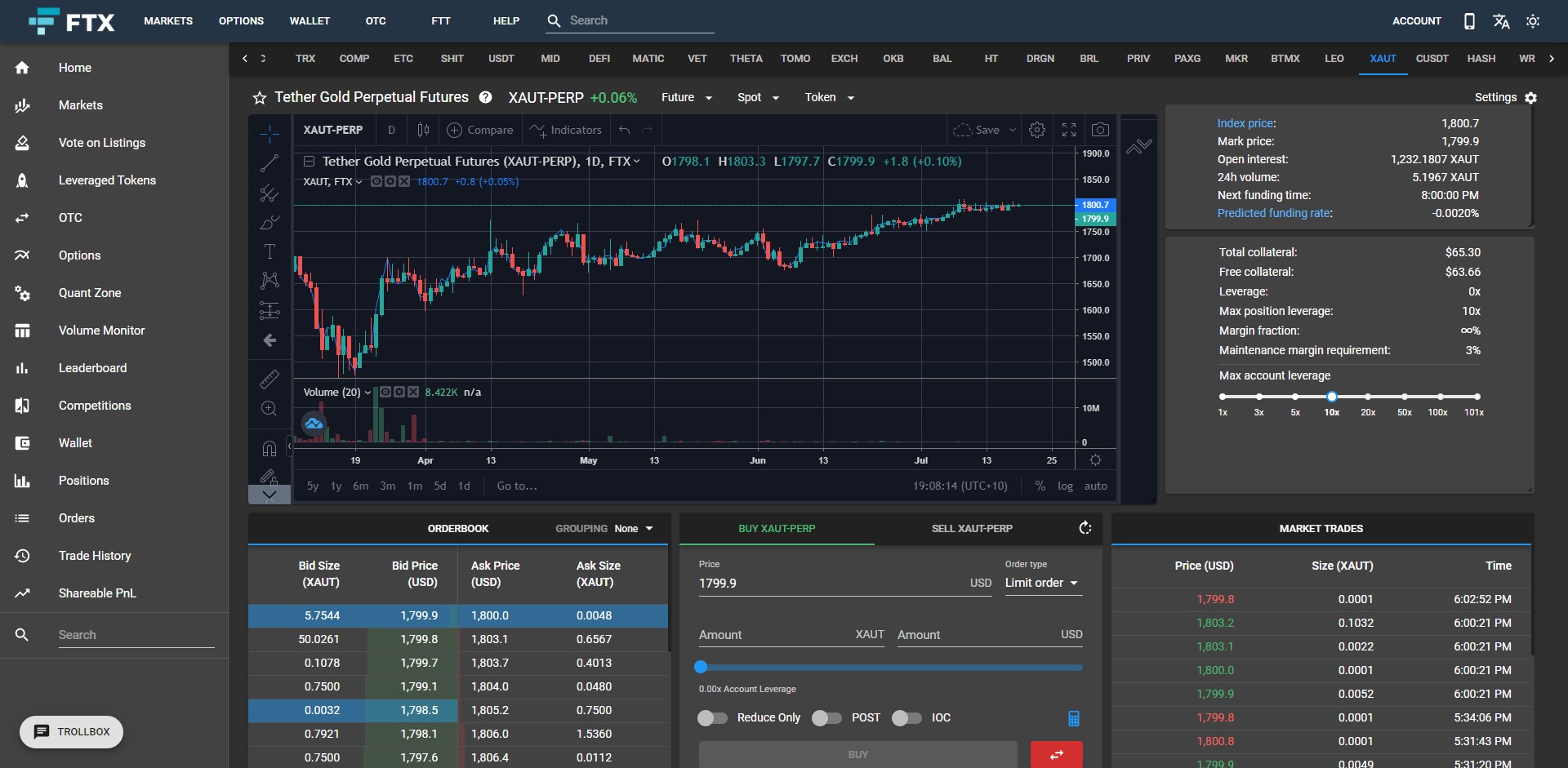Viewport: 1568px width, 768px height.
Task: Take a chart snapshot with the camera icon
Action: coord(1100,130)
